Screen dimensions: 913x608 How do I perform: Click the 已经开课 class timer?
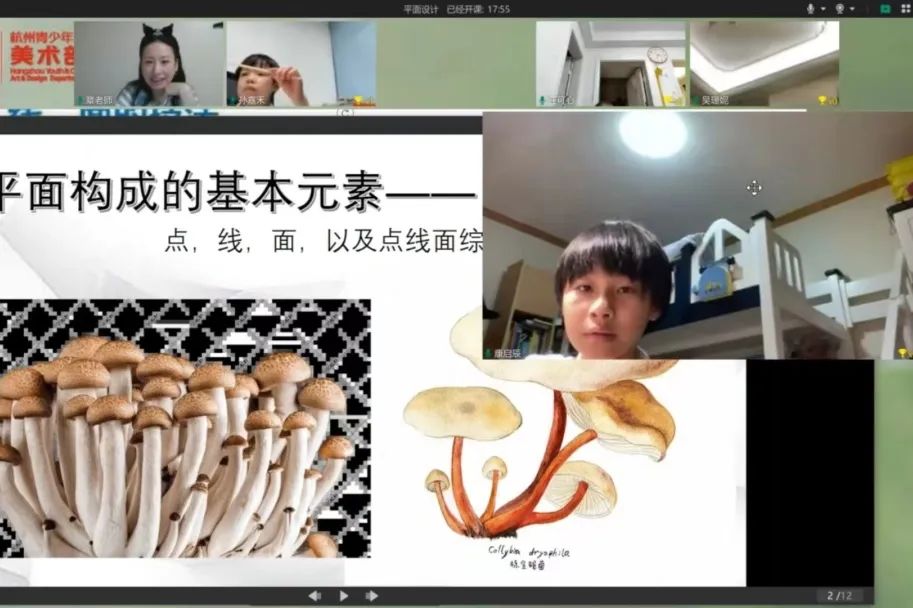click(478, 9)
